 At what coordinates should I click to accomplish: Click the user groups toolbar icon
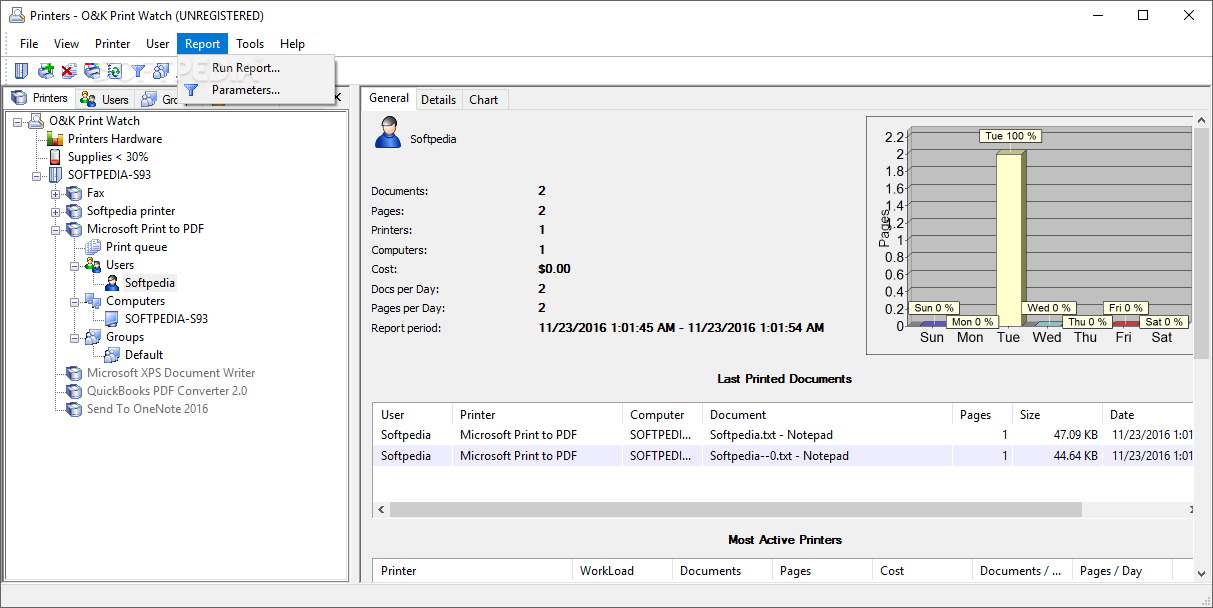pos(160,71)
